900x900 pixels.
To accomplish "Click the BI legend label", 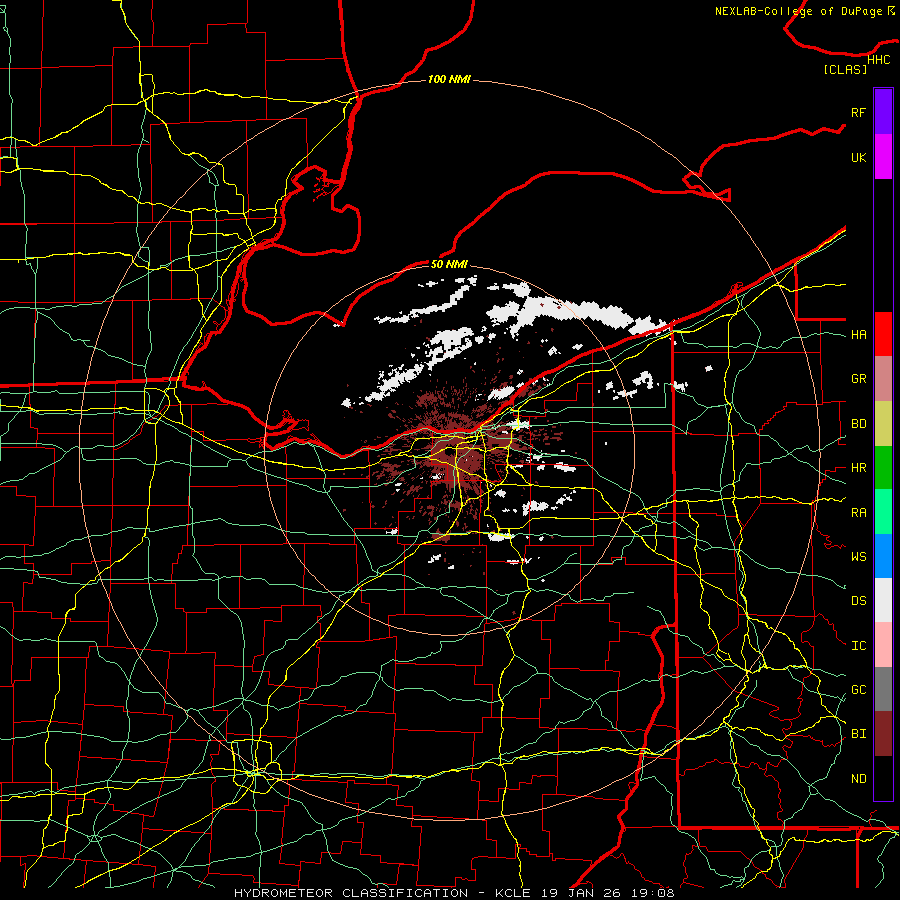I will coord(858,734).
